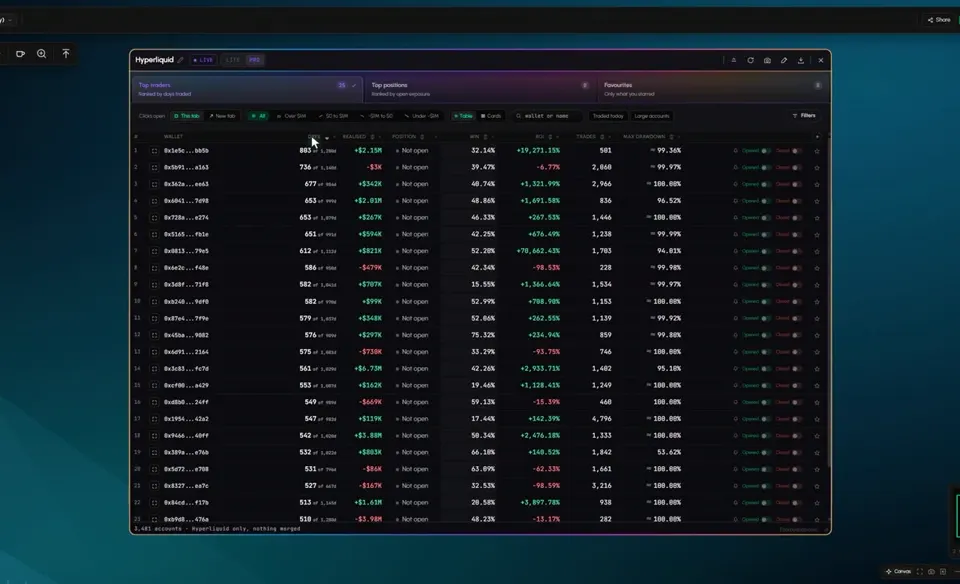Switch to Top positions tab
This screenshot has width=960, height=584.
coord(479,89)
